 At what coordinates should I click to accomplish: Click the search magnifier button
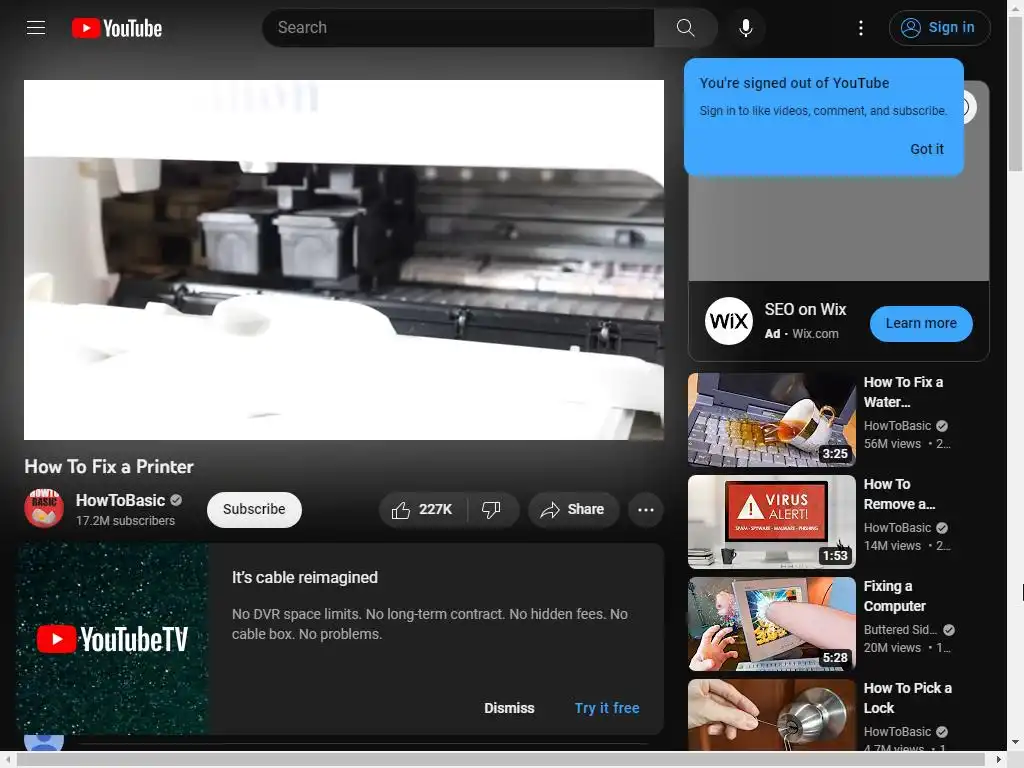coord(685,27)
